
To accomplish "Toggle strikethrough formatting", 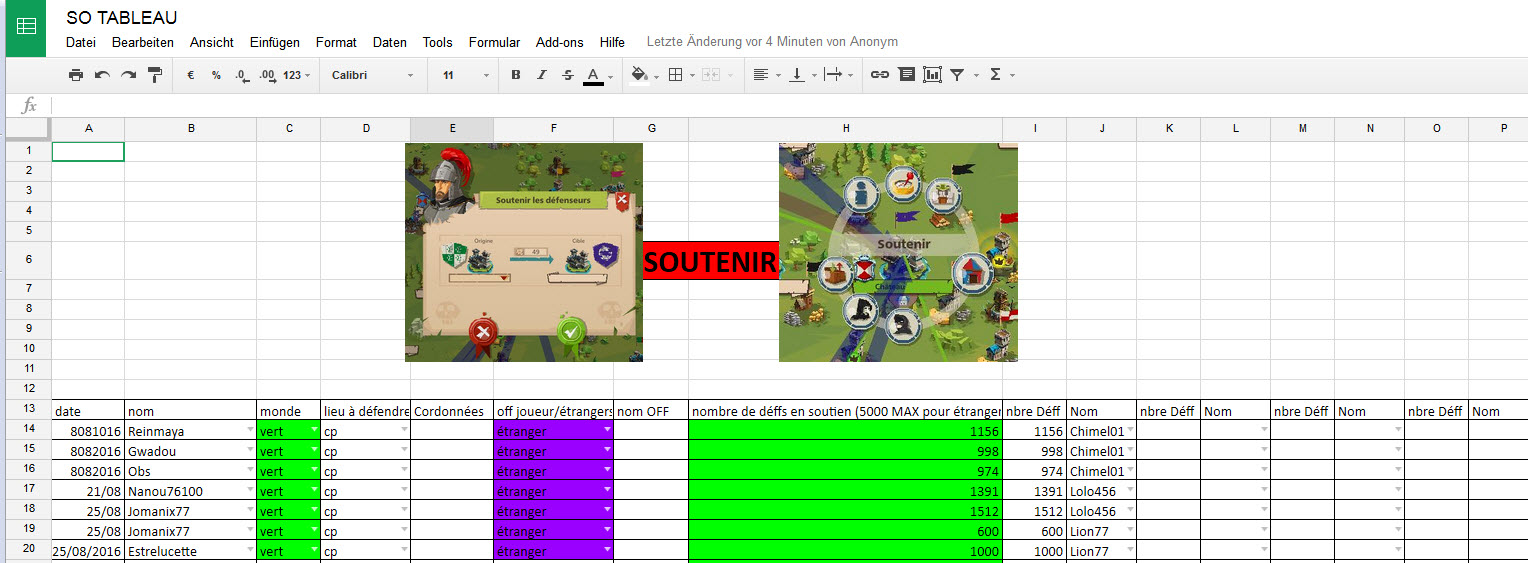I will click(568, 75).
